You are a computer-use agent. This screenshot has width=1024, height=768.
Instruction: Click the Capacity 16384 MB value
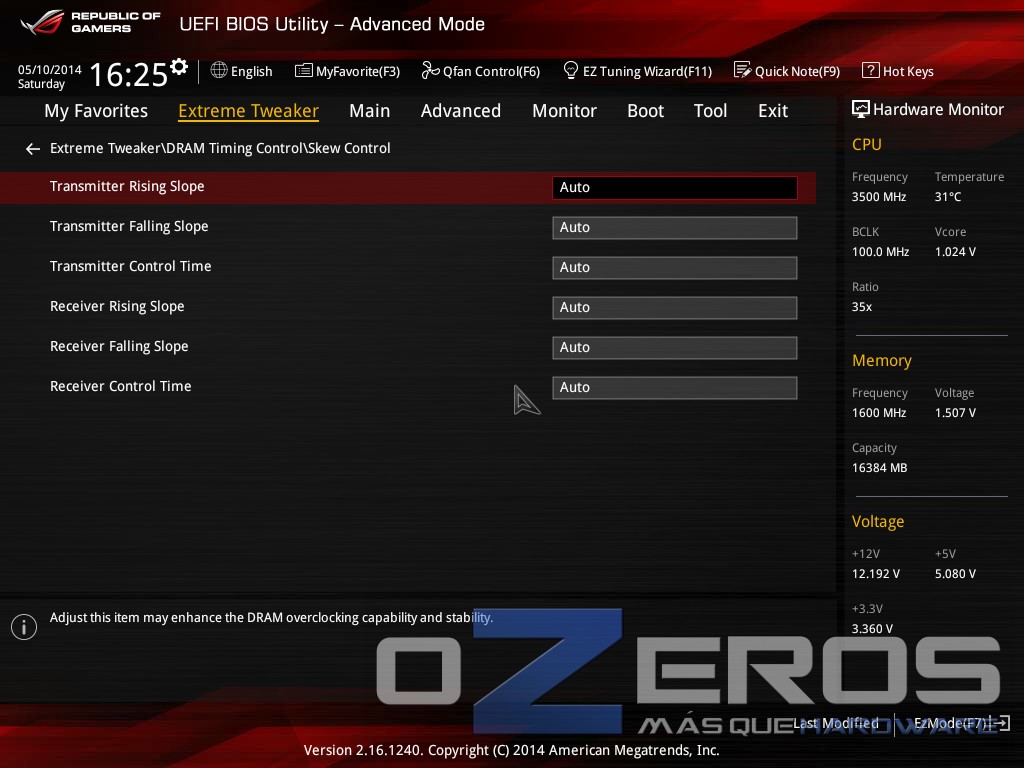[880, 468]
